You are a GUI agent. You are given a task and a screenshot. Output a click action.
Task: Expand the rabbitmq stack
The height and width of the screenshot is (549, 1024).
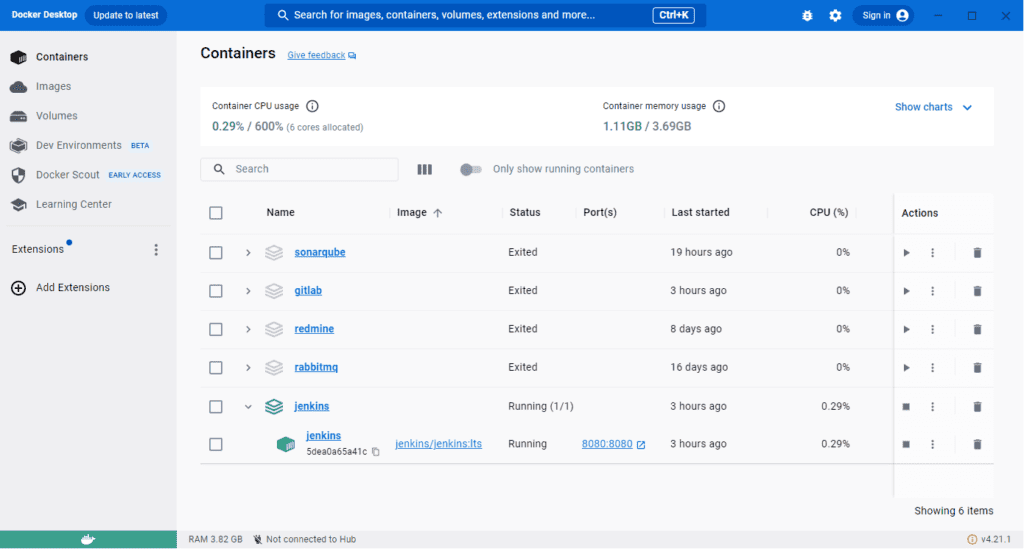(x=248, y=368)
